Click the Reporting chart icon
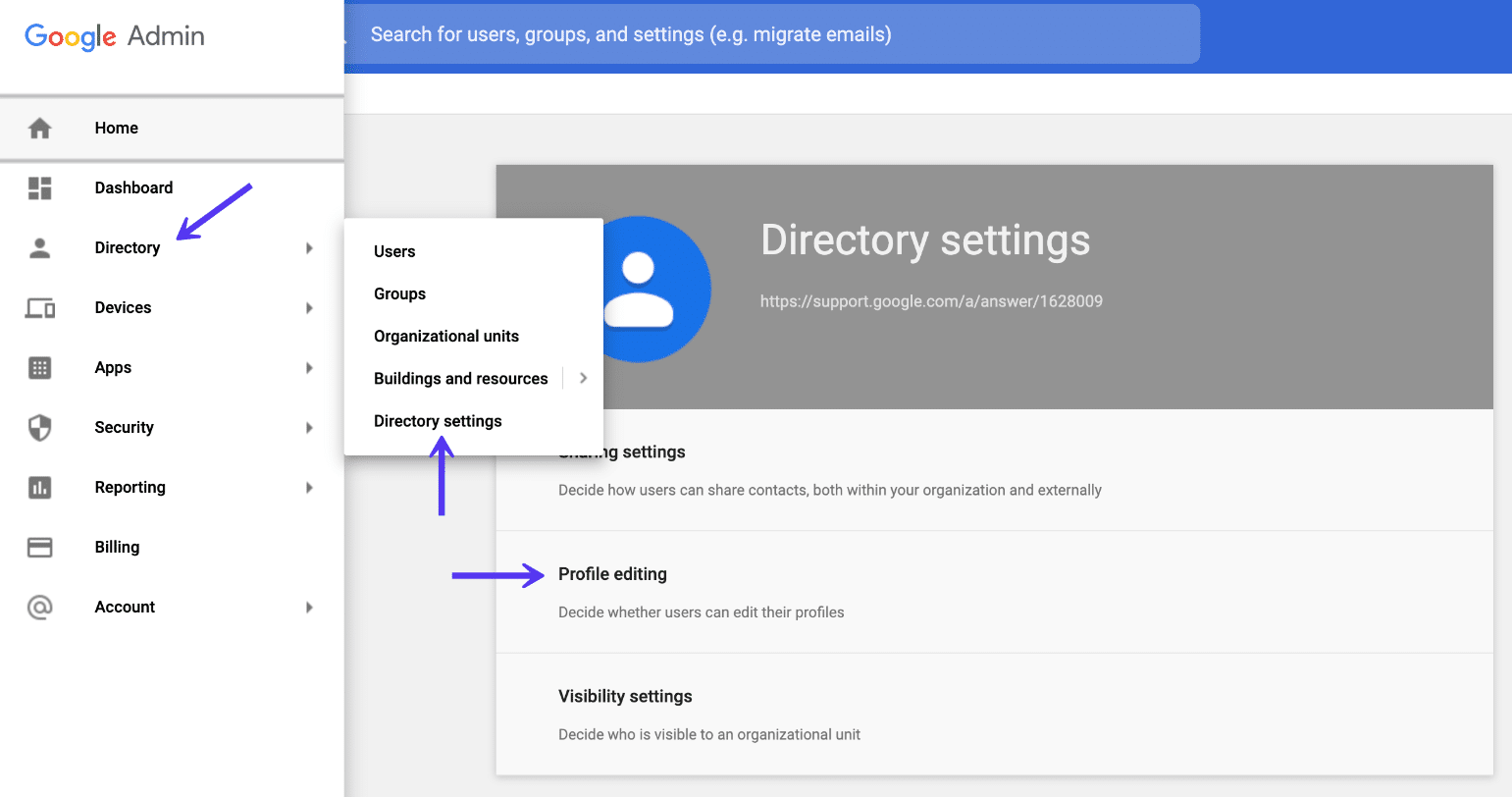Image resolution: width=1512 pixels, height=797 pixels. coord(39,487)
